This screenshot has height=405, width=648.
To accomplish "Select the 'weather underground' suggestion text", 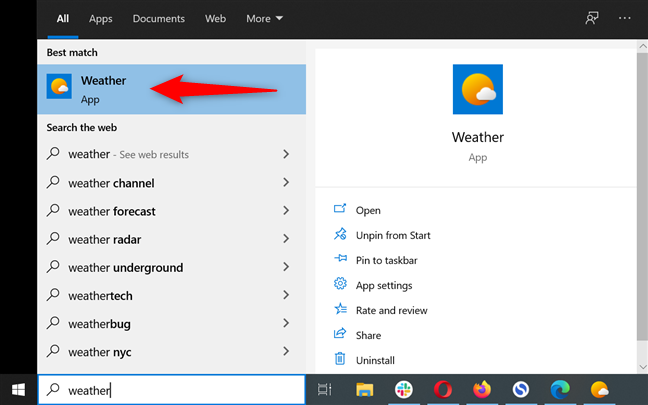I will tap(126, 268).
